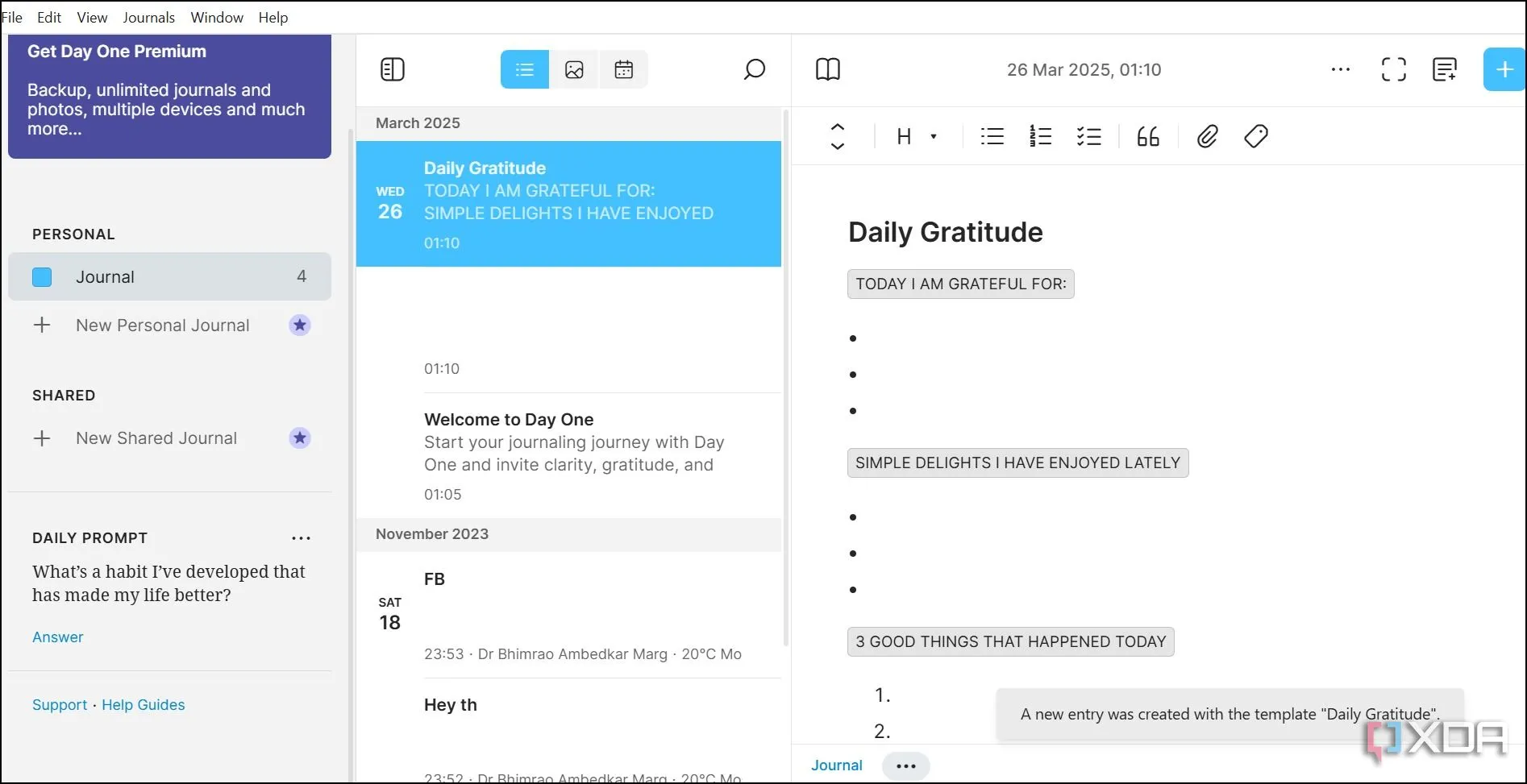Click premium star beside New Personal Journal

[300, 325]
